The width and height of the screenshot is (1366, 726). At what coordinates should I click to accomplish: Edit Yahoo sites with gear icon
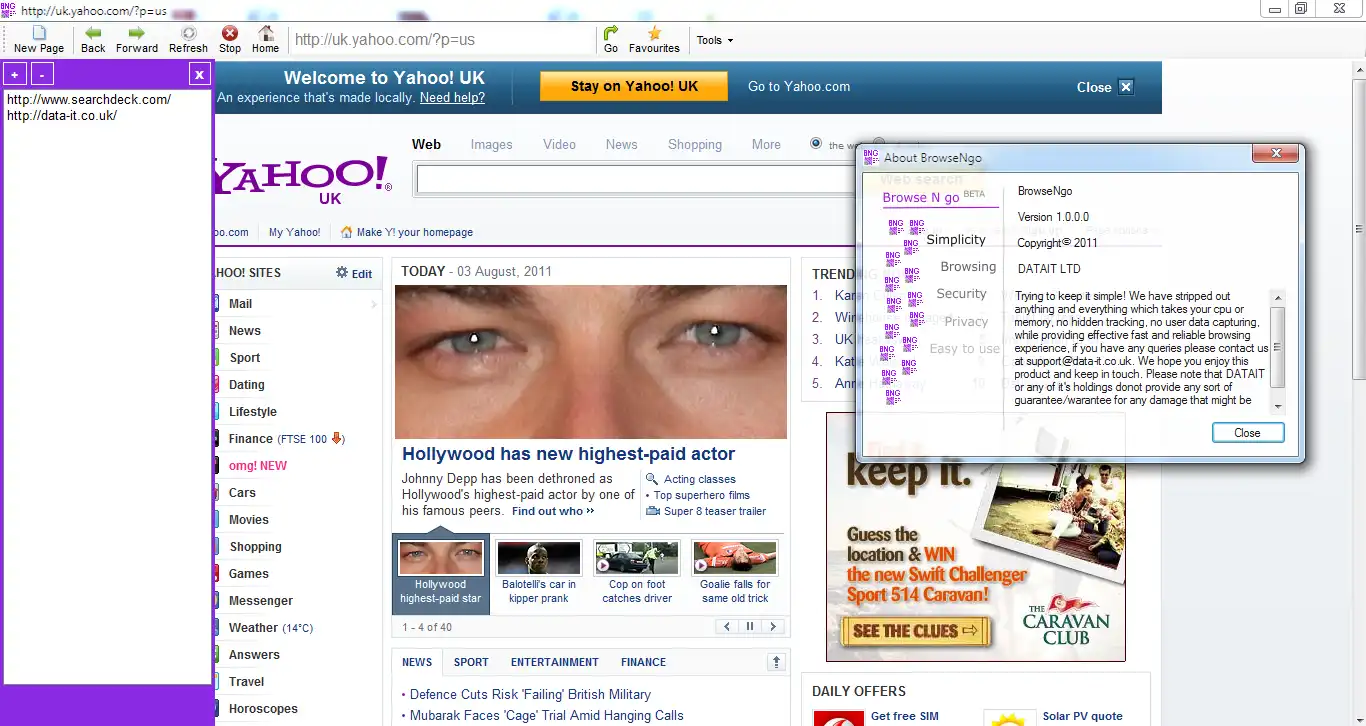click(x=354, y=273)
